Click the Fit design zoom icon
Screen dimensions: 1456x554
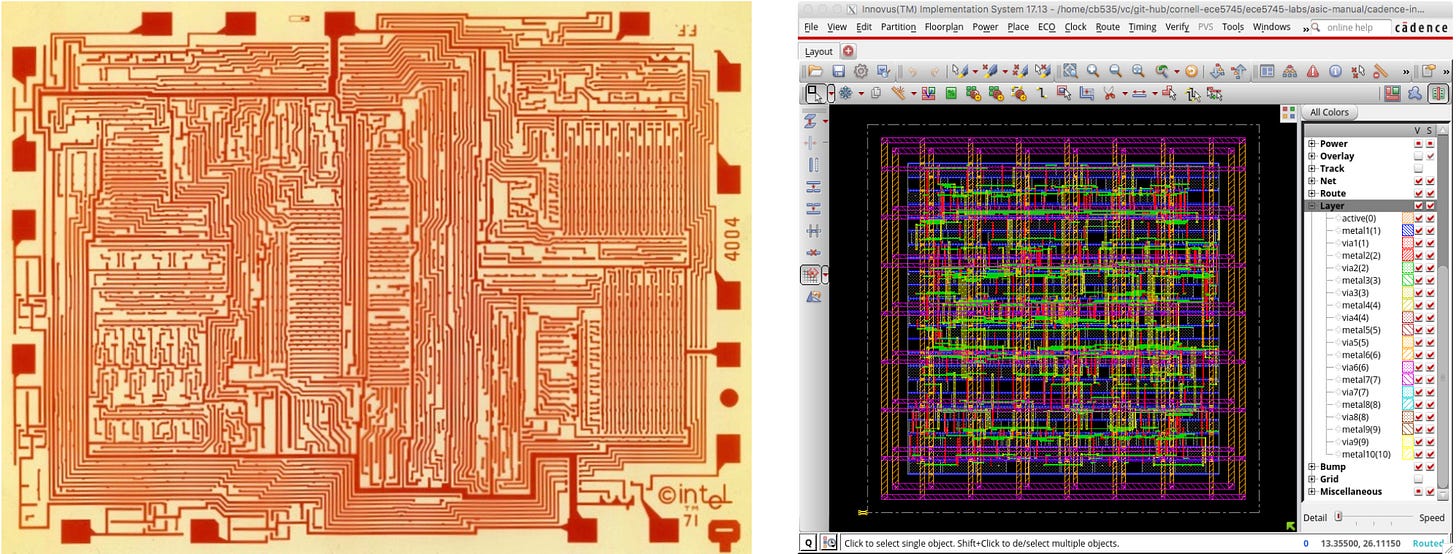(x=1070, y=71)
